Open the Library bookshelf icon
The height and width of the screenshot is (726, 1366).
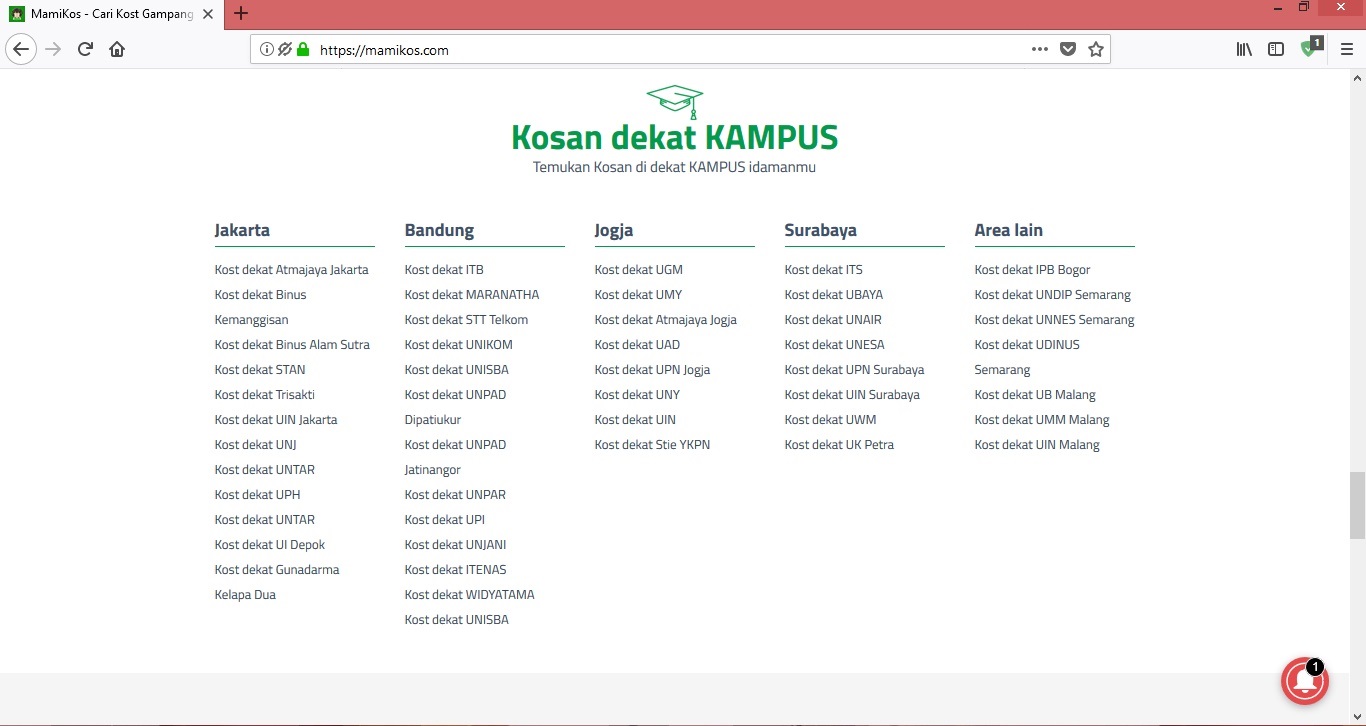coord(1244,49)
